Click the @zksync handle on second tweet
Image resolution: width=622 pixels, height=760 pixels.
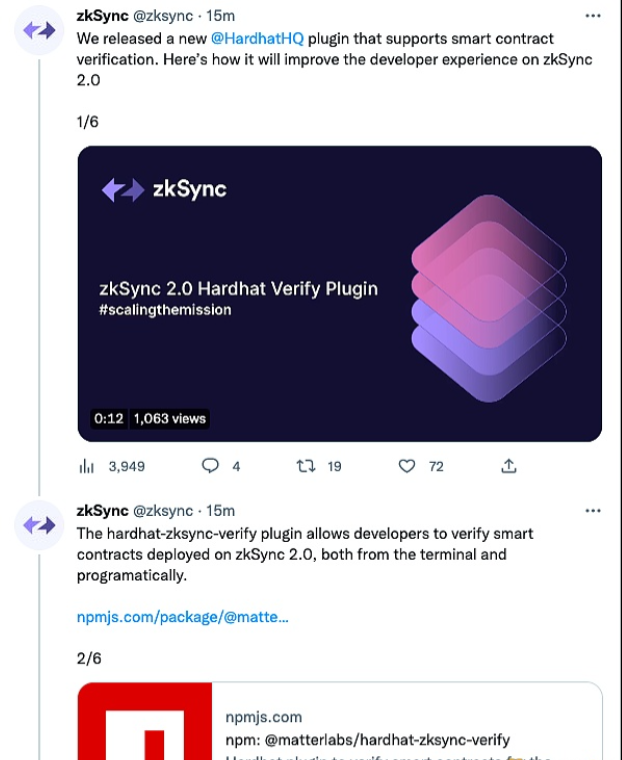163,510
